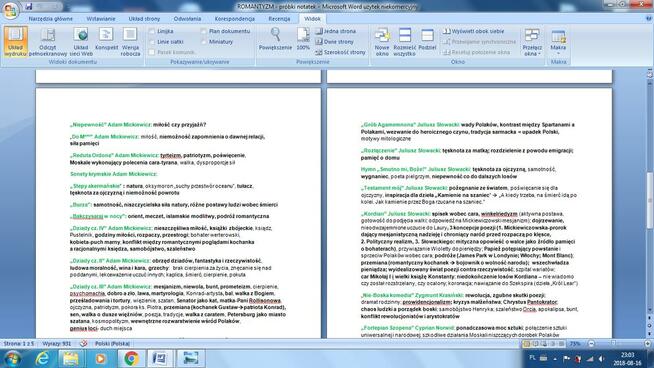The image size is (654, 368).
Task: Click the Word document taskbar button
Action: click(x=160, y=358)
